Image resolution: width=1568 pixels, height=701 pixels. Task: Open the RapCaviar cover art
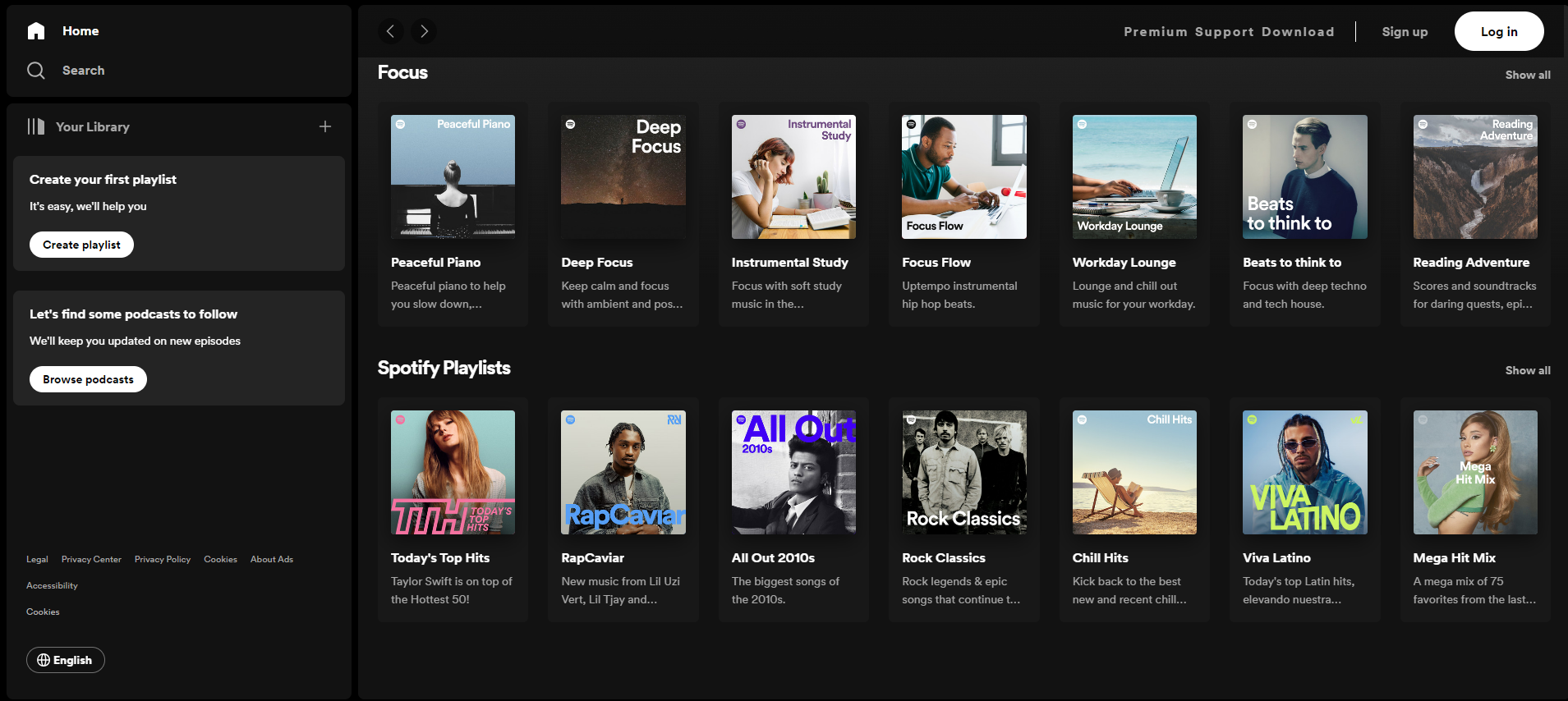point(623,472)
